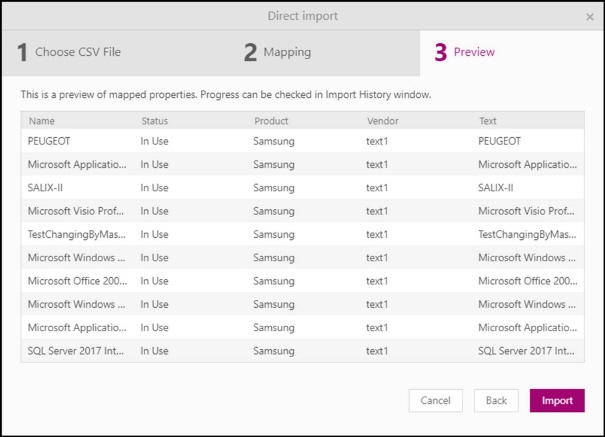Click the Text column header
Viewport: 605px width, 437px height.
[x=488, y=121]
